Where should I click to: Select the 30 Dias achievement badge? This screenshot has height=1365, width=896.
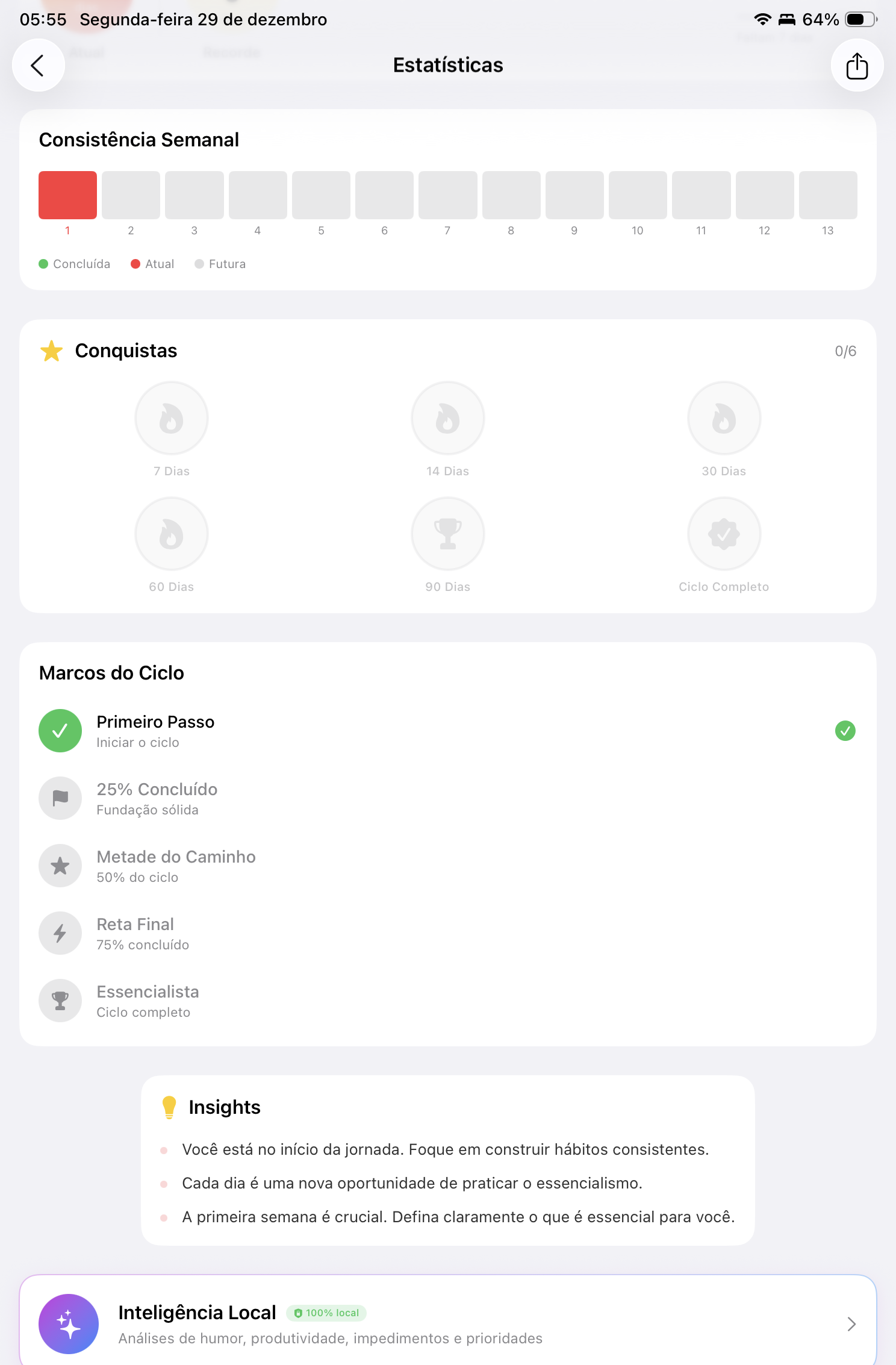(x=724, y=417)
